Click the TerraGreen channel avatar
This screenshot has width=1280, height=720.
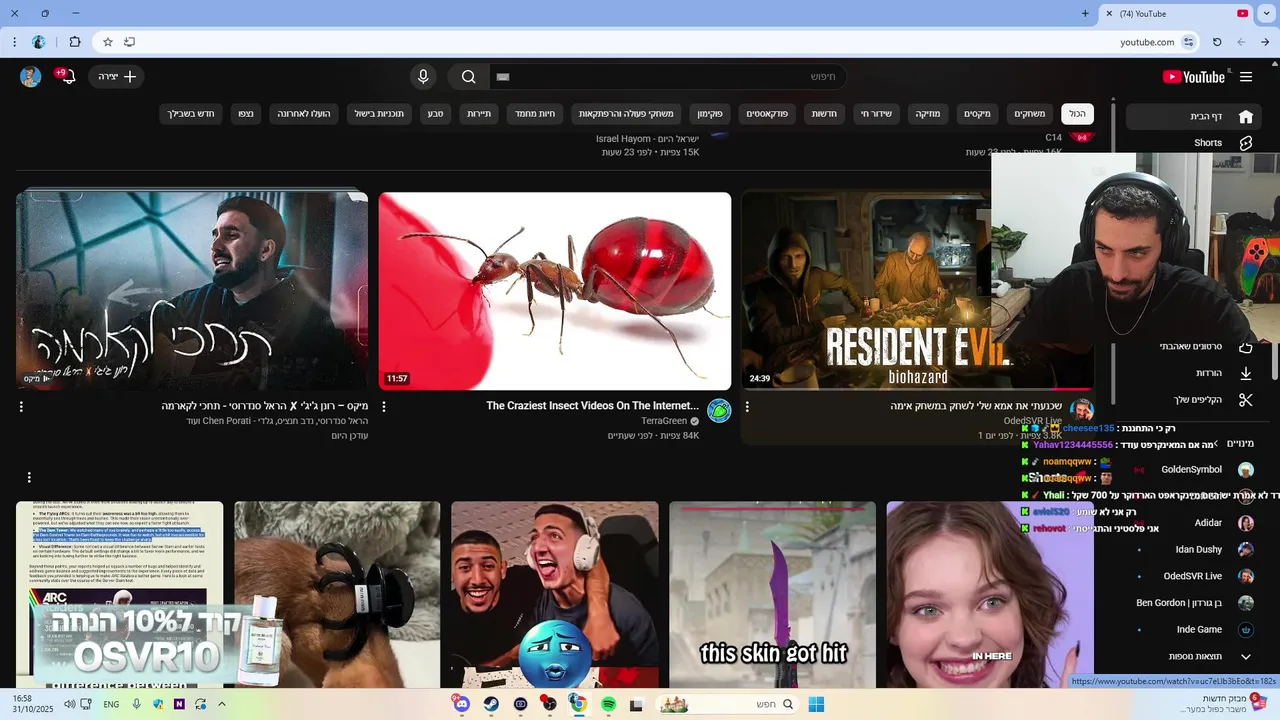[x=719, y=411]
